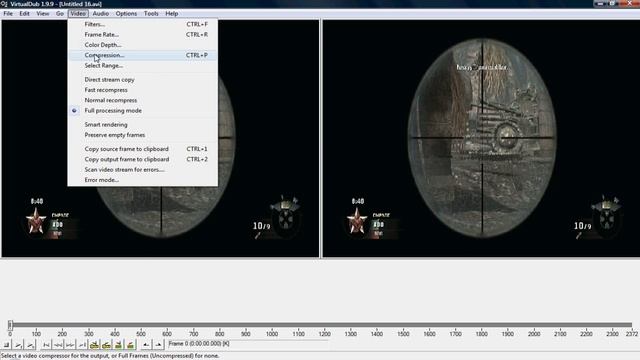This screenshot has height=360, width=640.
Task: Click timeline tick labeled 2300
Action: [612, 333]
